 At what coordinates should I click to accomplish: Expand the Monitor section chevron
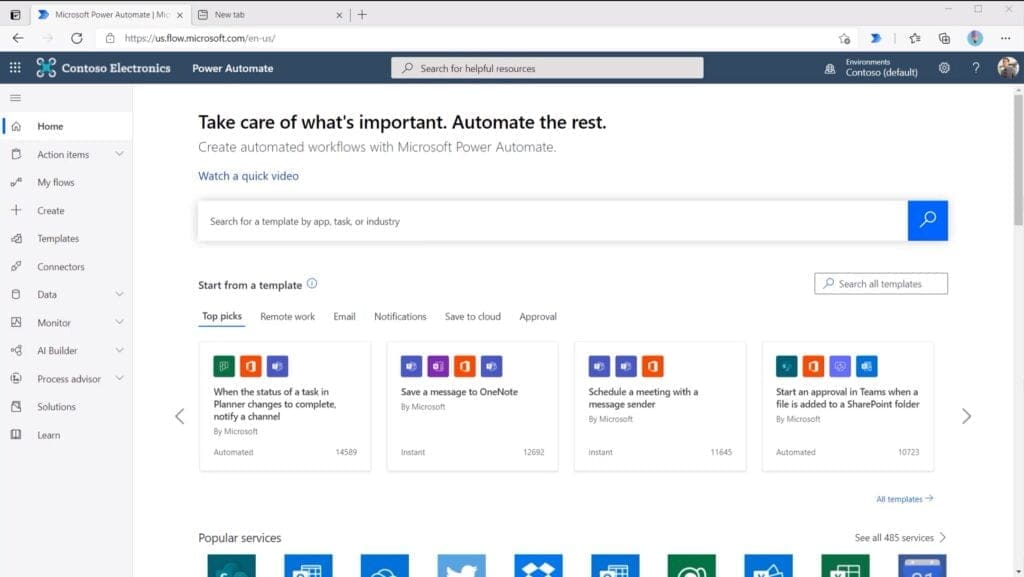(120, 322)
